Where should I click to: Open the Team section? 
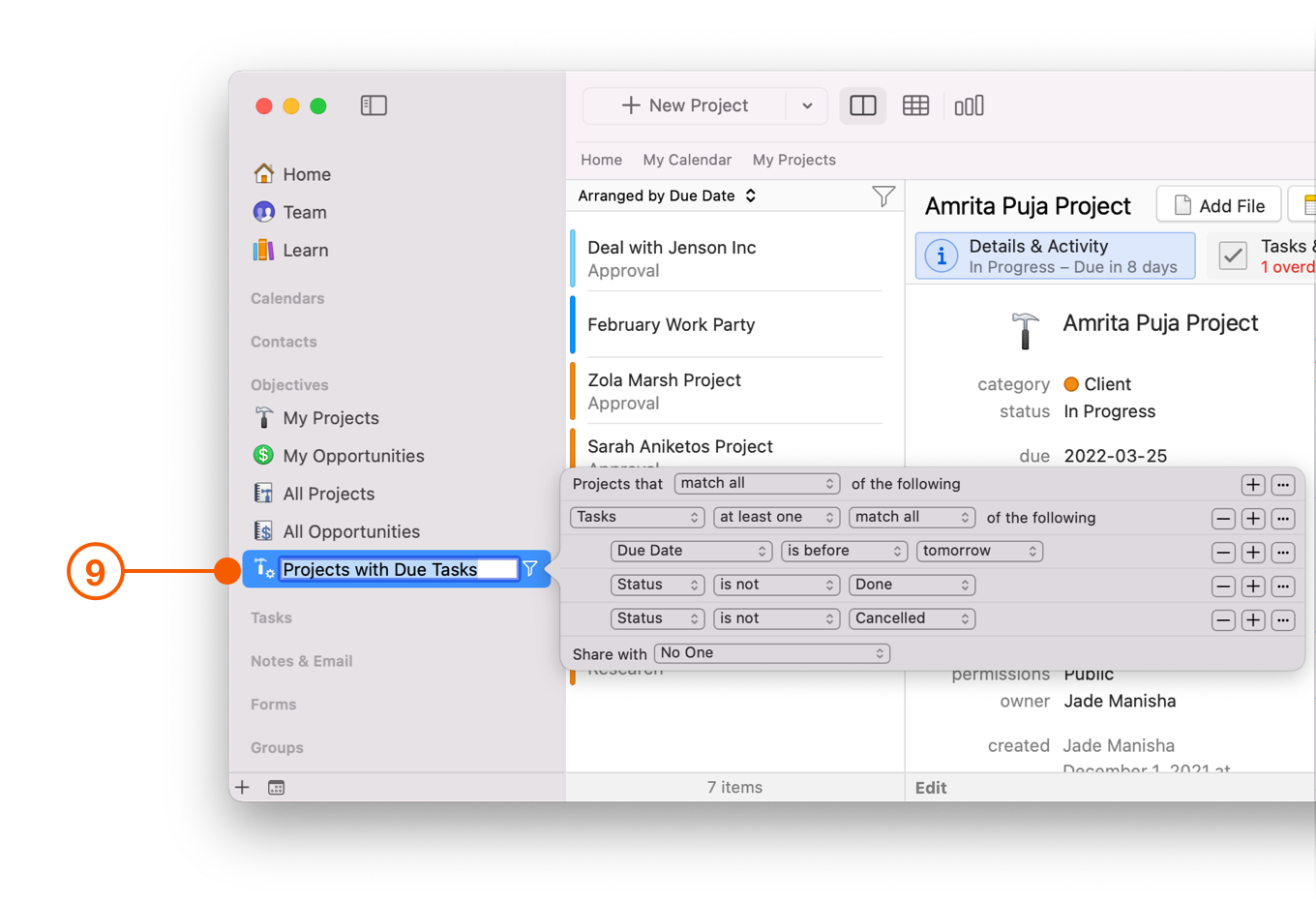304,212
